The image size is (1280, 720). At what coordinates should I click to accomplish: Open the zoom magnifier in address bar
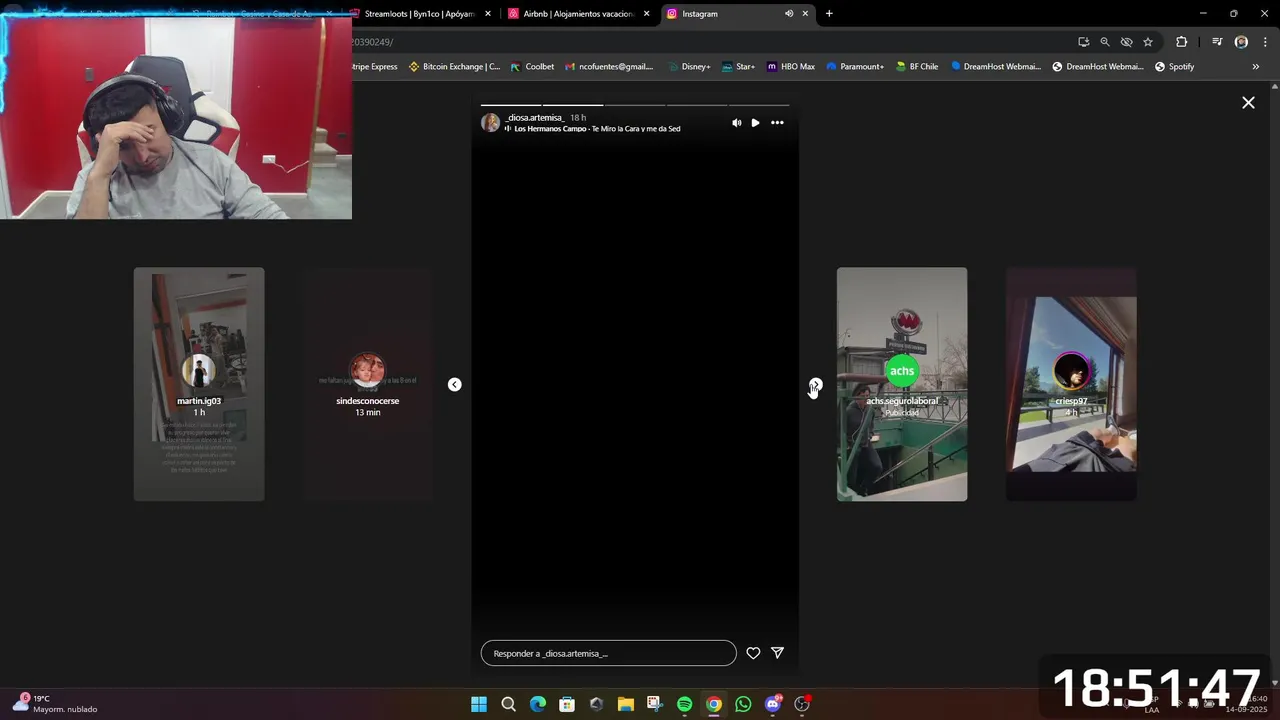pos(1105,42)
